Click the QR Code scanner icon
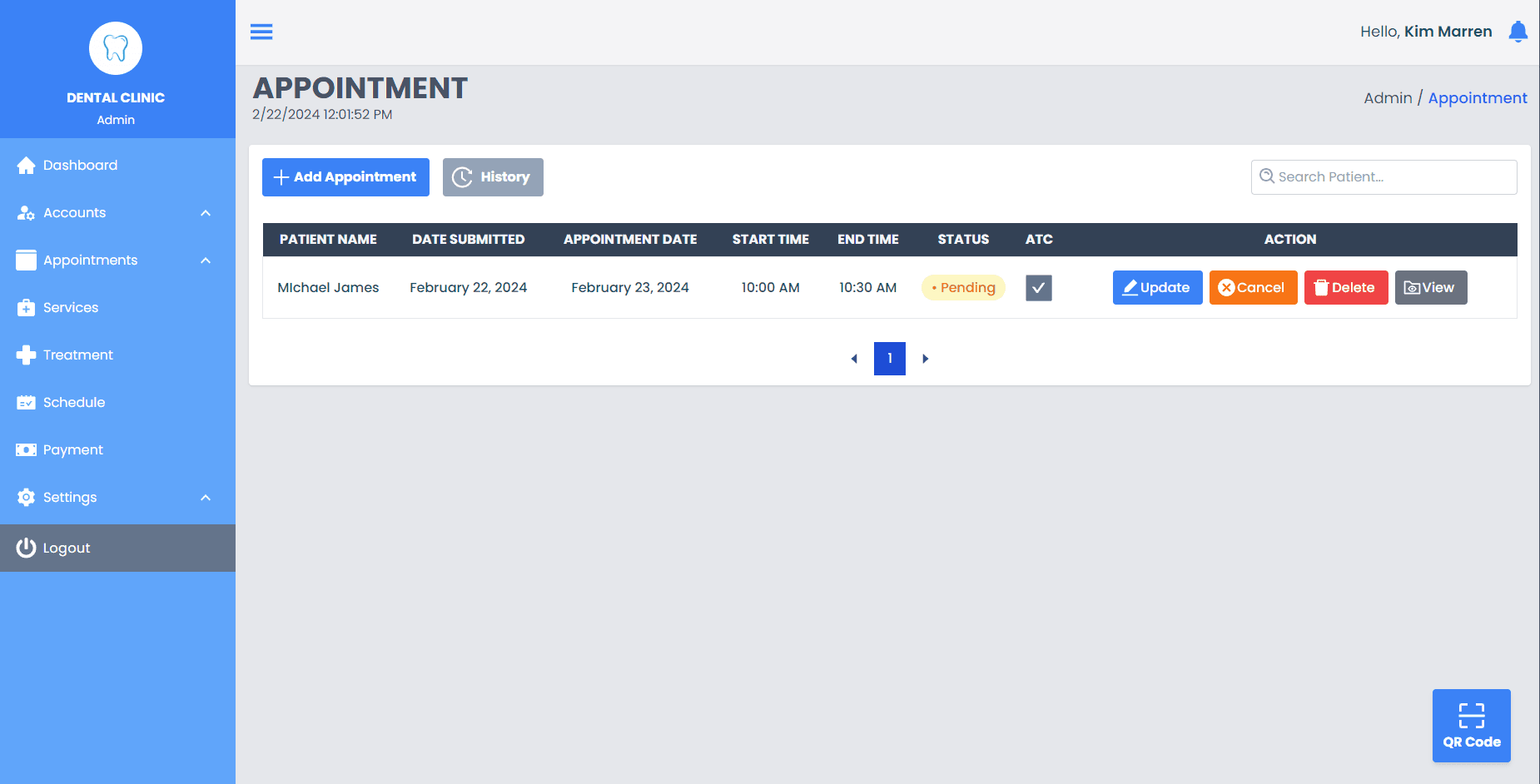Screen dimensions: 1540x784 1472,716
